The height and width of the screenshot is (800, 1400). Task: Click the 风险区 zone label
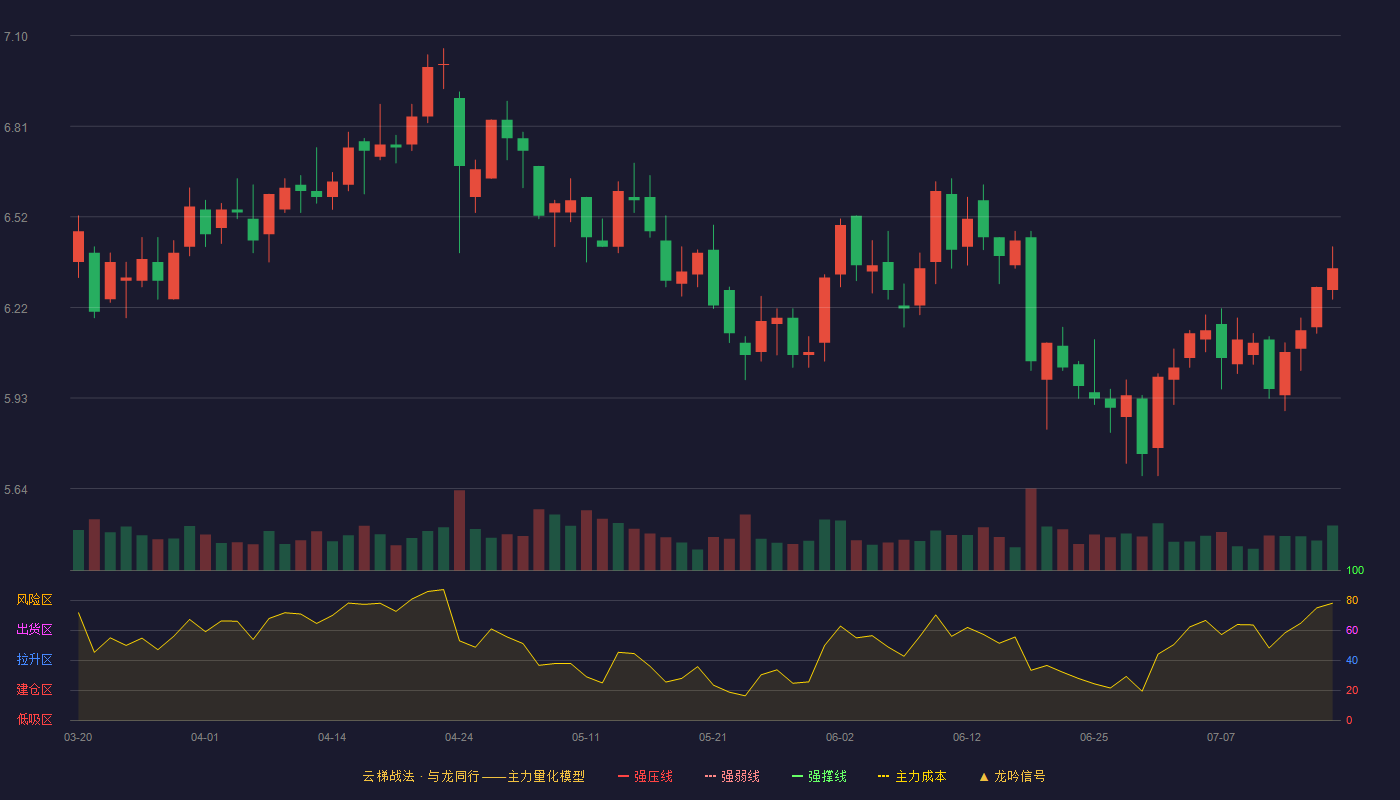pos(34,600)
